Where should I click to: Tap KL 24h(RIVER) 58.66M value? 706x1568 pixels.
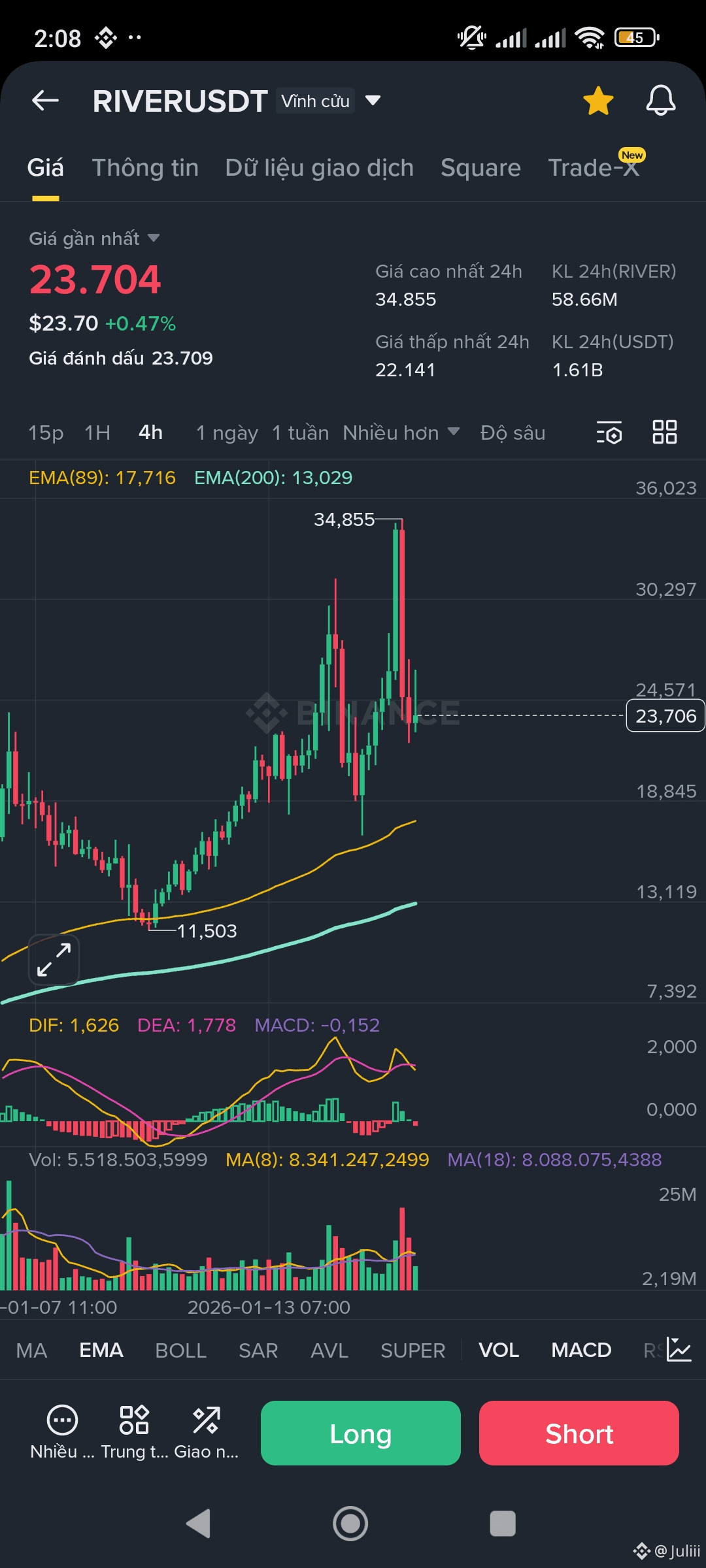click(584, 299)
